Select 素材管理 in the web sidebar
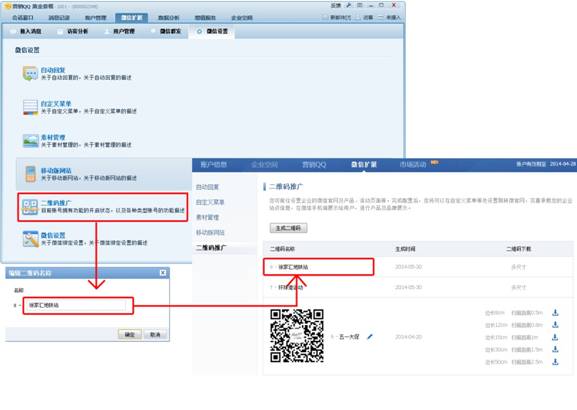 208,217
